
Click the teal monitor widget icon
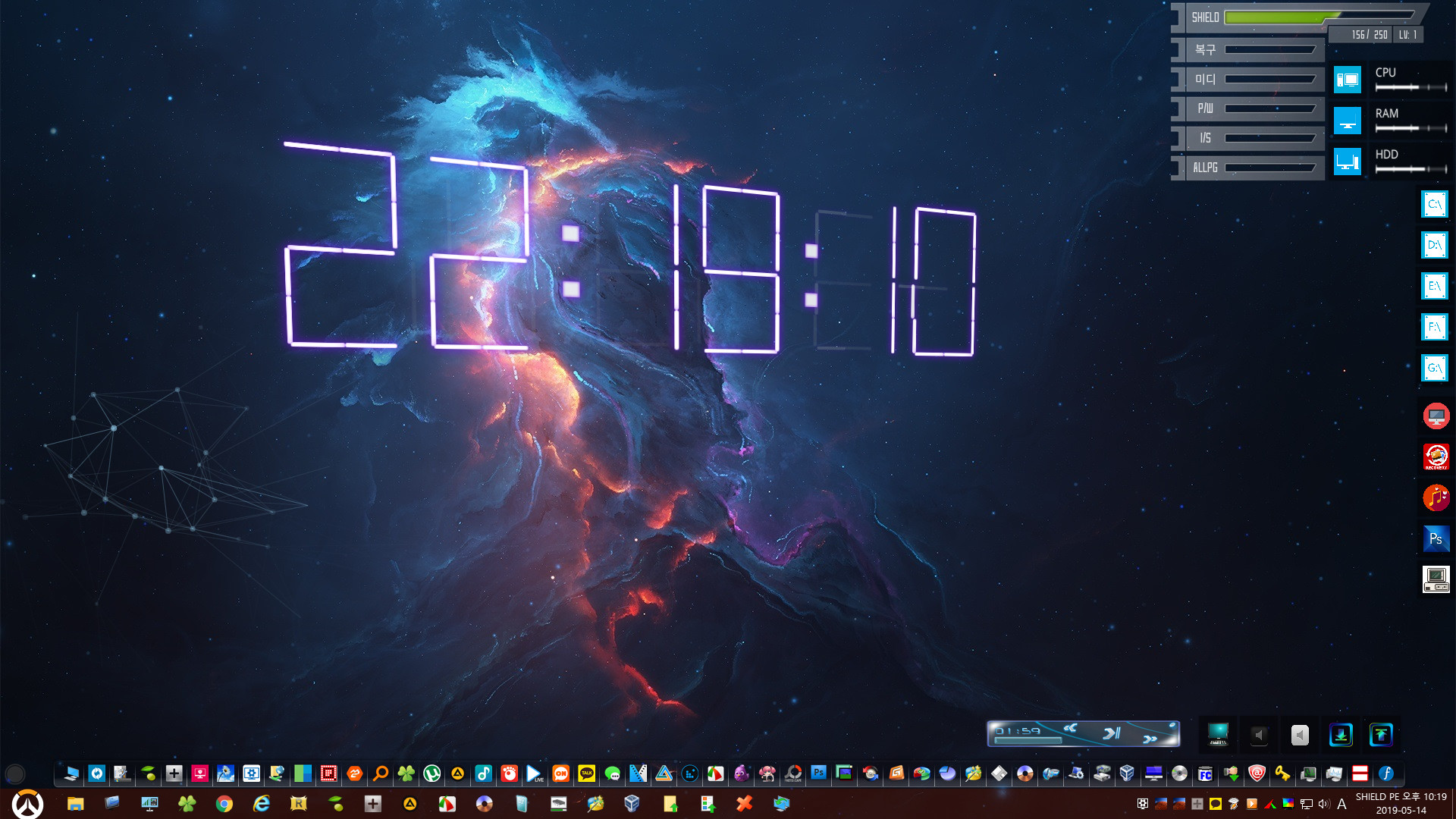coord(1218,734)
